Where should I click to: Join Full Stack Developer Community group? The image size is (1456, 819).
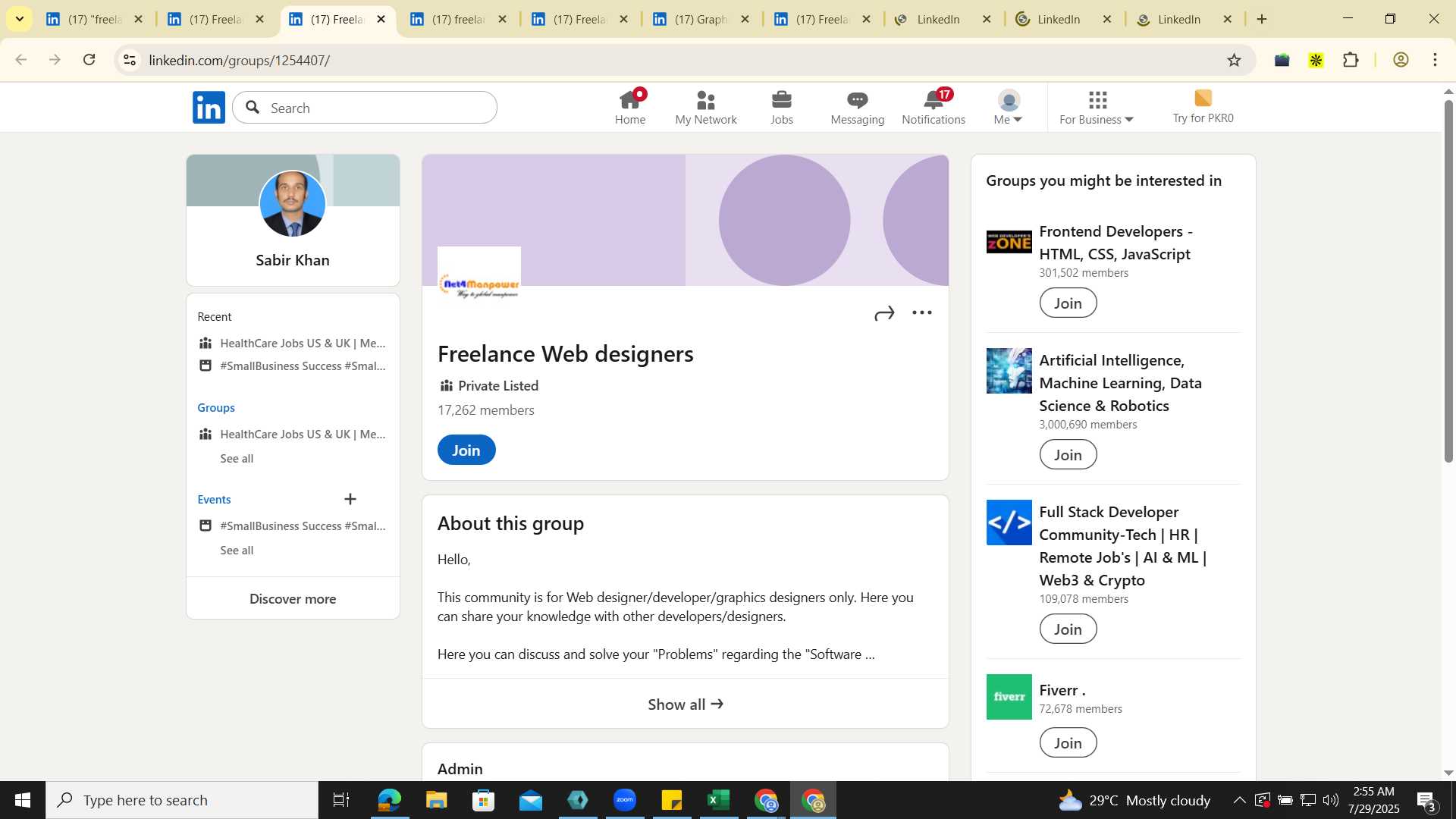(1068, 629)
